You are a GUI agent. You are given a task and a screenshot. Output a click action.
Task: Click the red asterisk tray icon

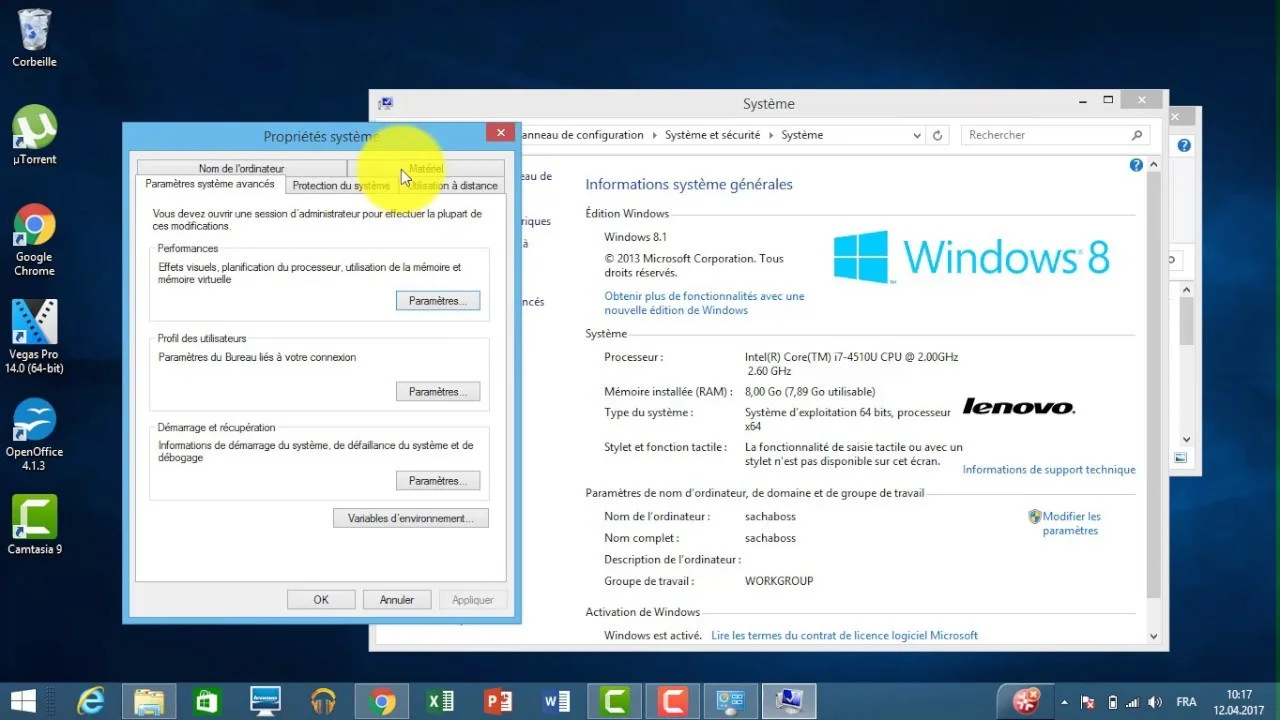coord(1026,700)
